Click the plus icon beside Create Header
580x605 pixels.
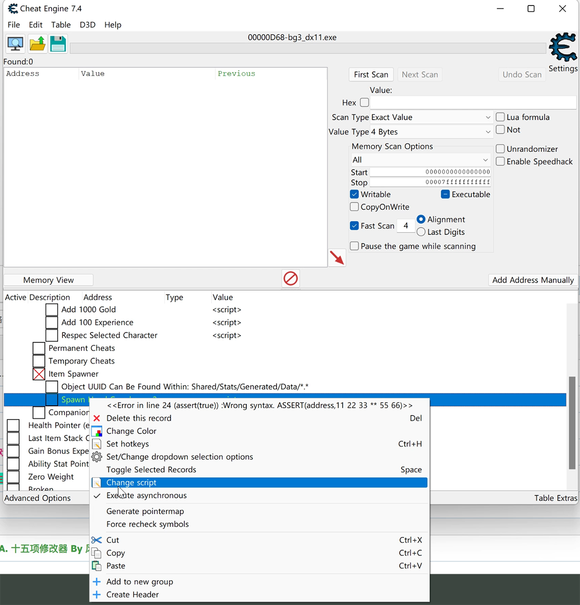[x=97, y=595]
